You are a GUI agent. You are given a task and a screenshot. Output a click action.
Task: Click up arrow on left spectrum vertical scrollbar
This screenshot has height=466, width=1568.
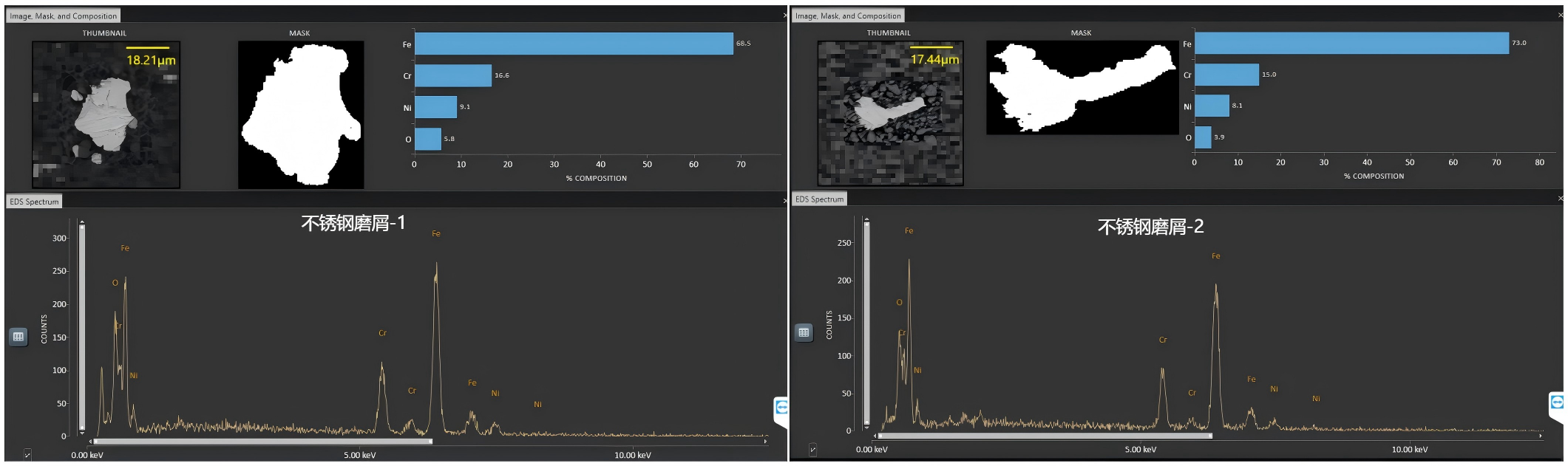point(82,222)
